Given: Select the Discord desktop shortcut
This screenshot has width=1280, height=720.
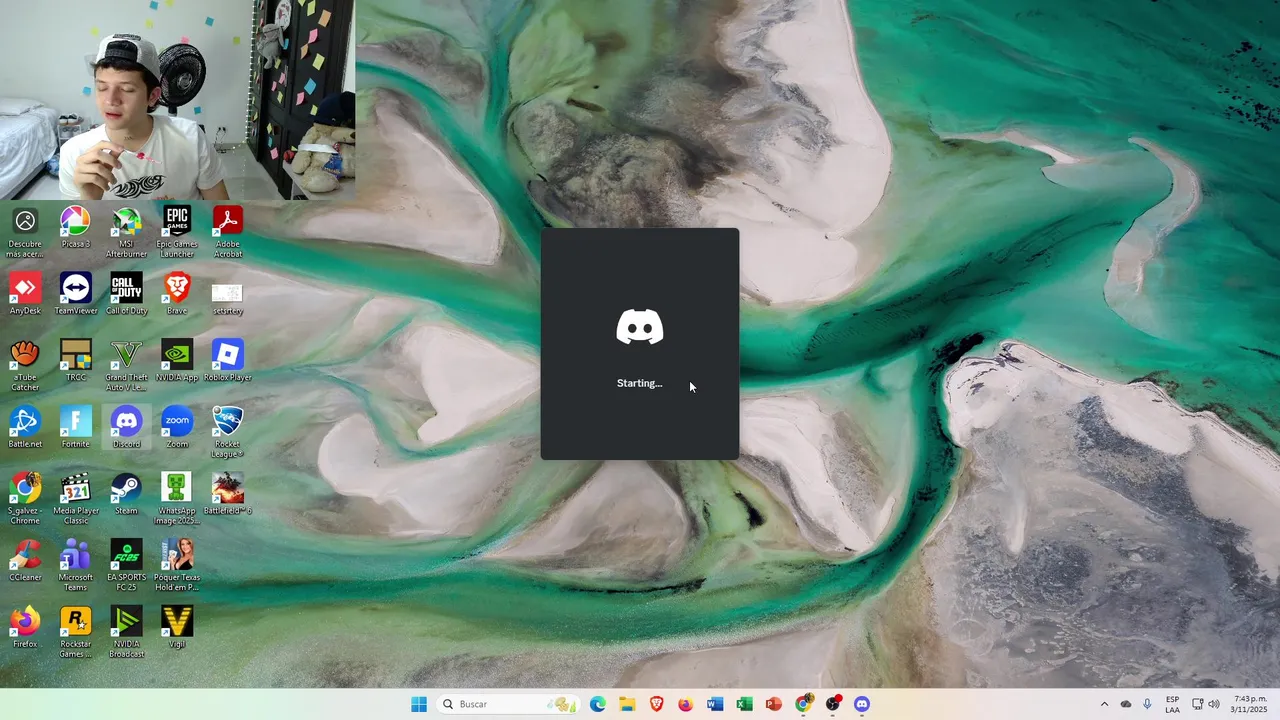Looking at the screenshot, I should 126,429.
